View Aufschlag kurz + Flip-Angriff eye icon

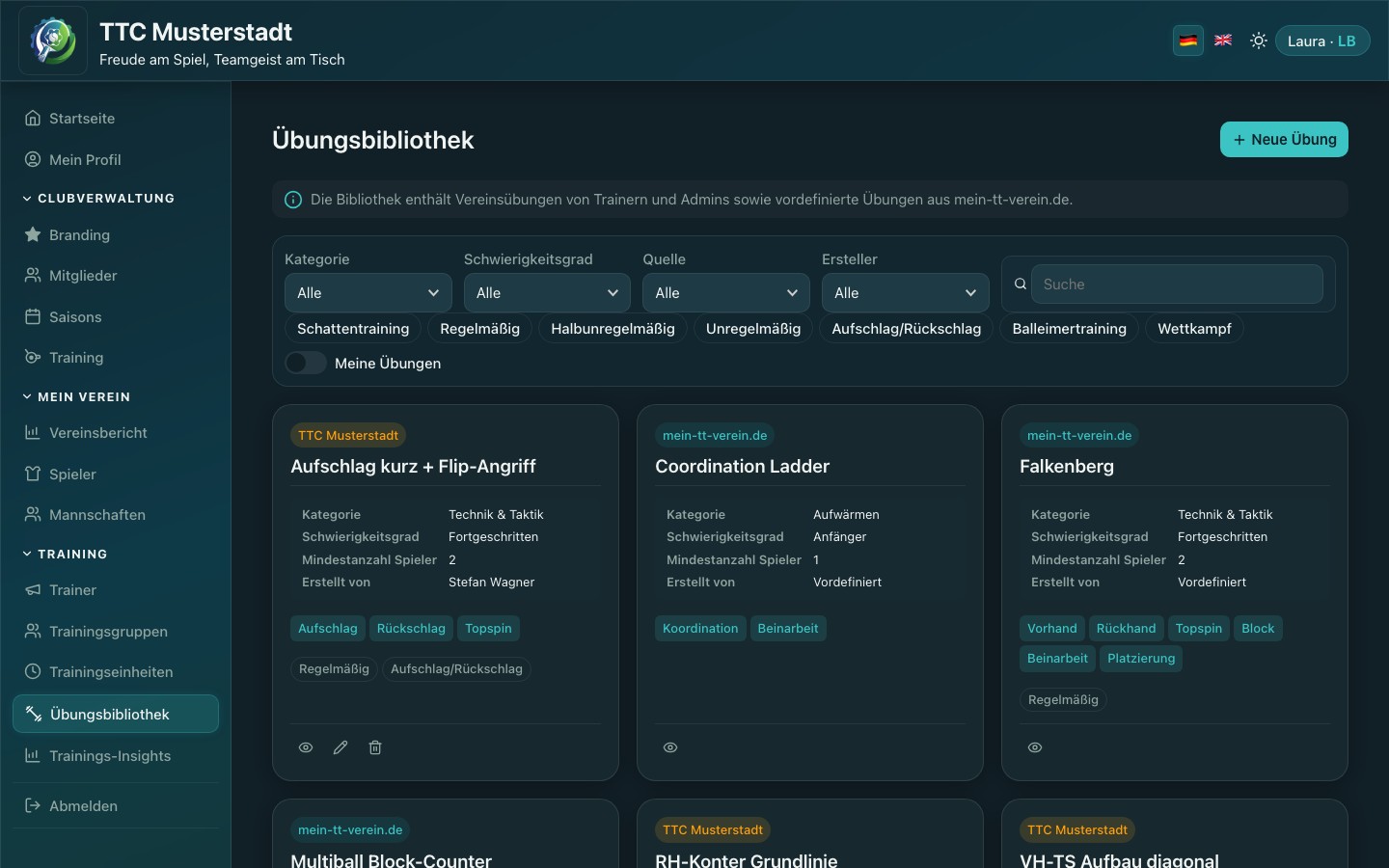[306, 747]
